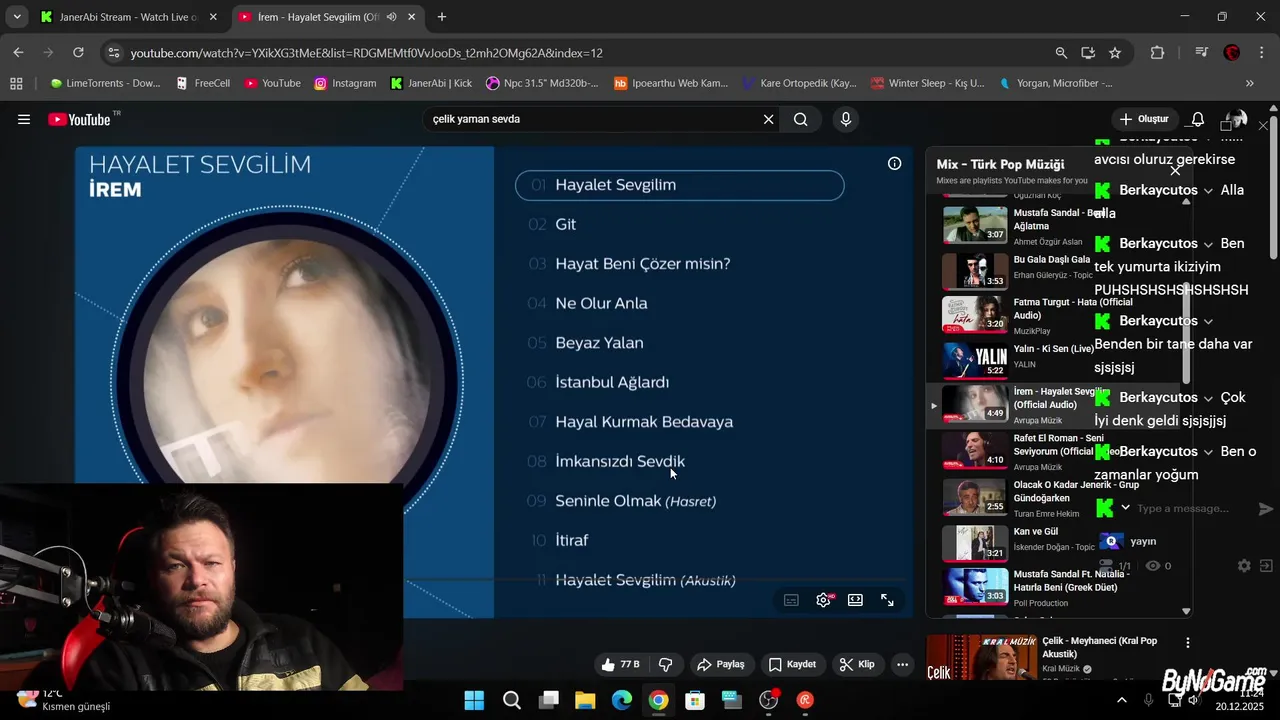Open the YouTube hamburger guide menu
The height and width of the screenshot is (720, 1280).
pos(24,119)
